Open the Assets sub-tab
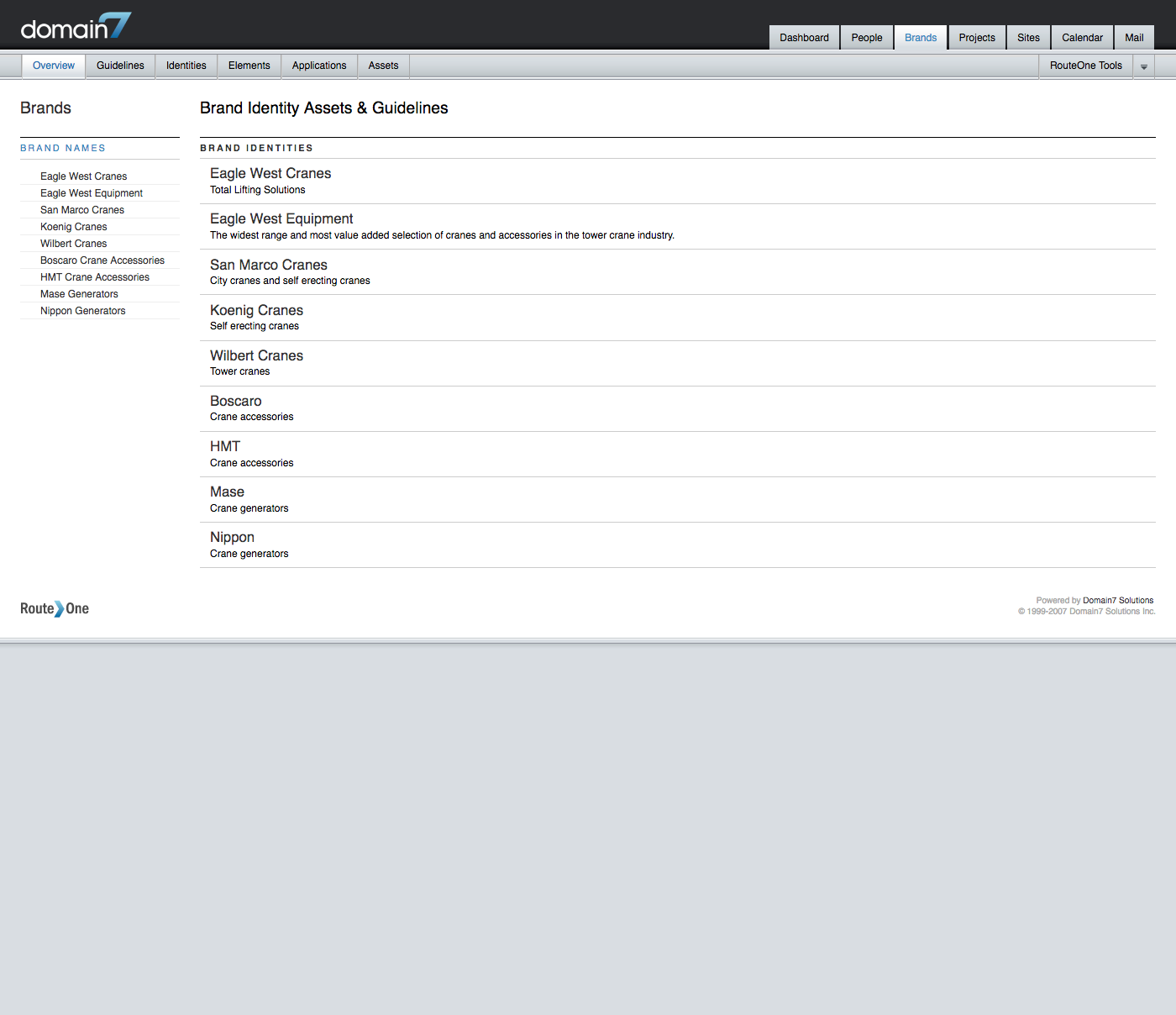1176x1015 pixels. coord(383,66)
